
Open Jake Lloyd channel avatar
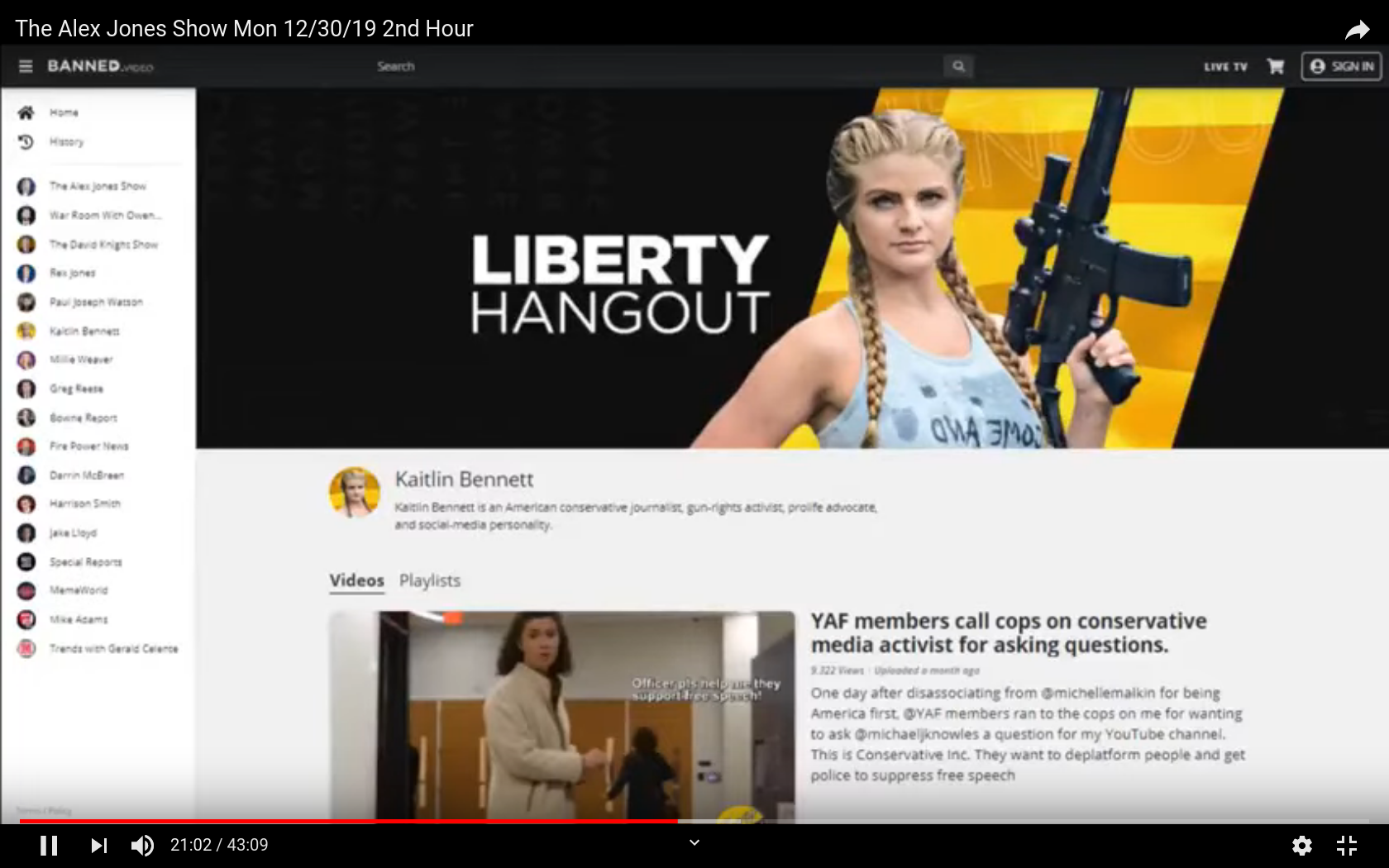(x=26, y=533)
